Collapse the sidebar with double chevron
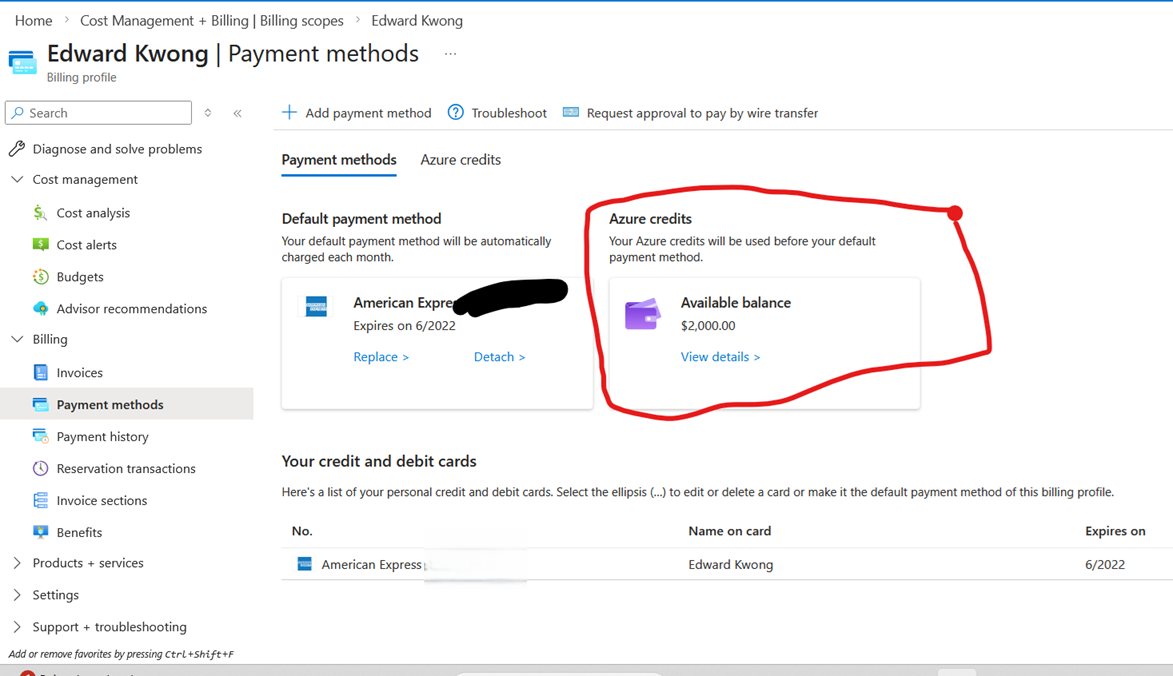The image size is (1173, 676). coord(237,113)
